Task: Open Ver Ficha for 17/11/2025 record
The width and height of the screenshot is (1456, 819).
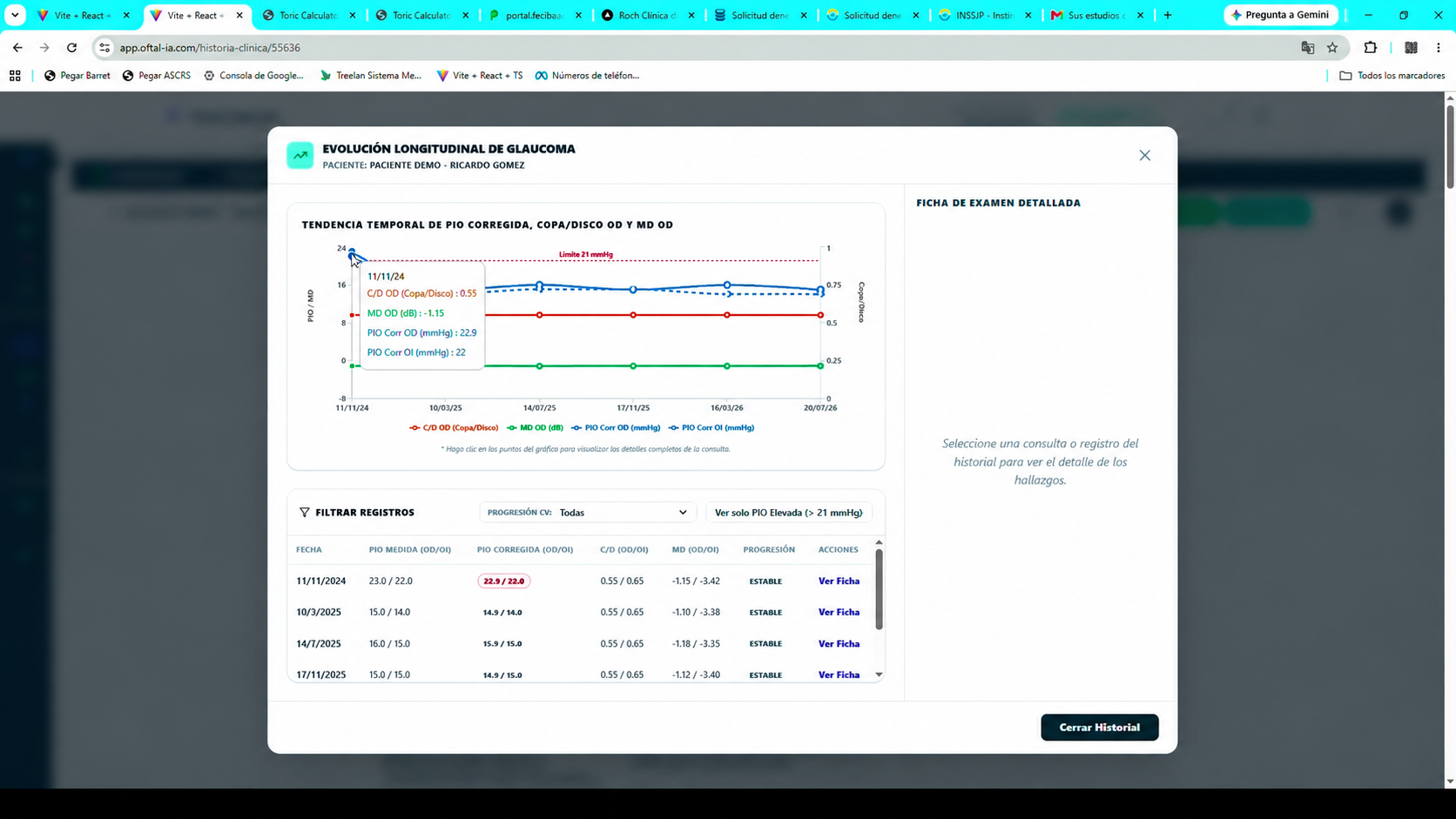Action: pyautogui.click(x=839, y=675)
